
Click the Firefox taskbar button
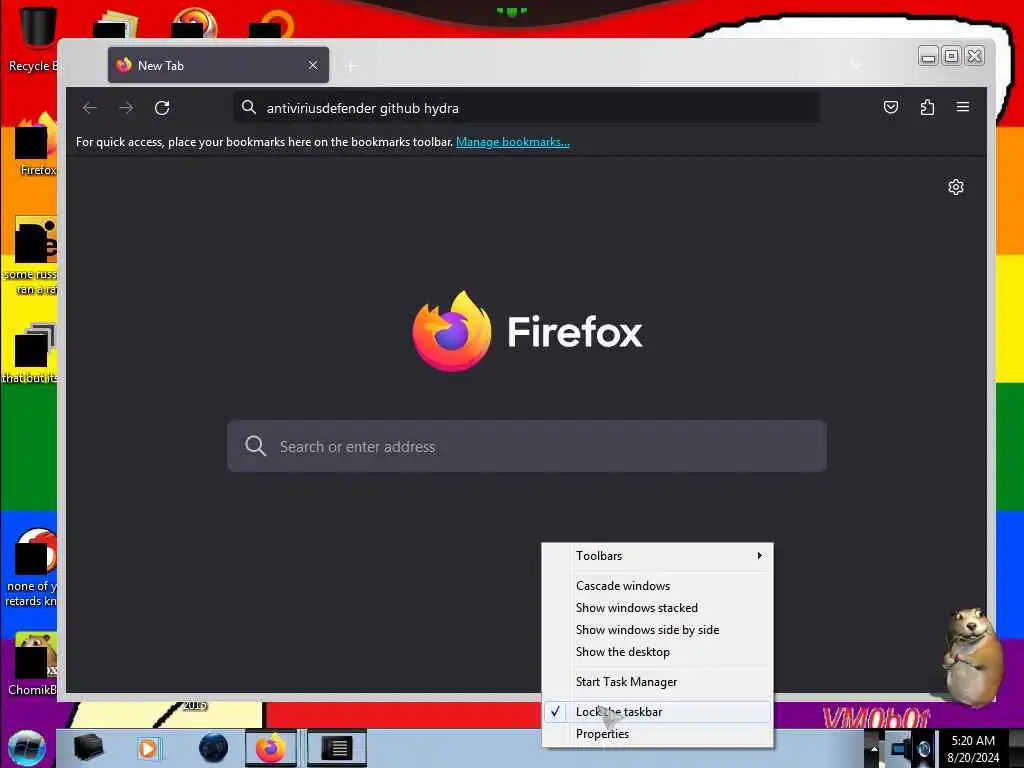[271, 748]
